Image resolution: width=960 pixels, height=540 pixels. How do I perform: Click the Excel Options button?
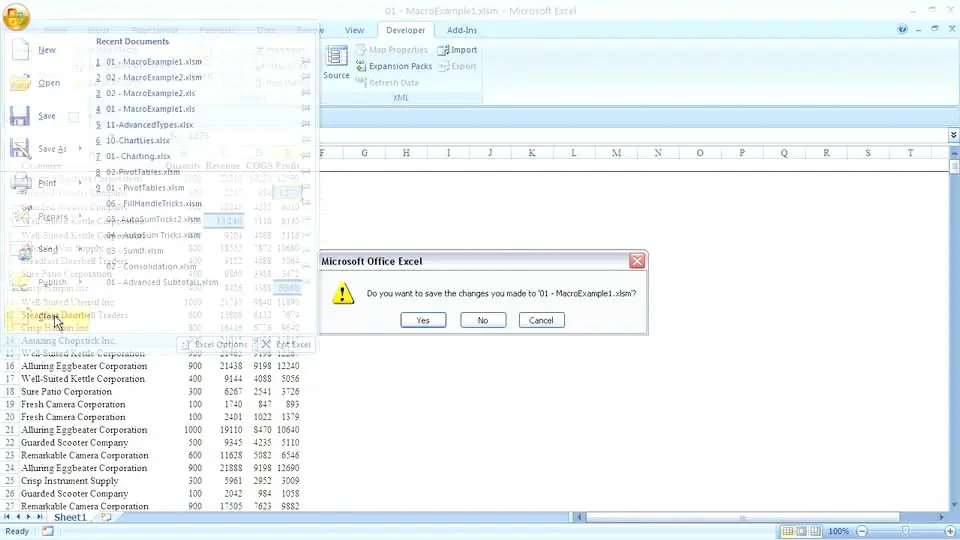214,344
